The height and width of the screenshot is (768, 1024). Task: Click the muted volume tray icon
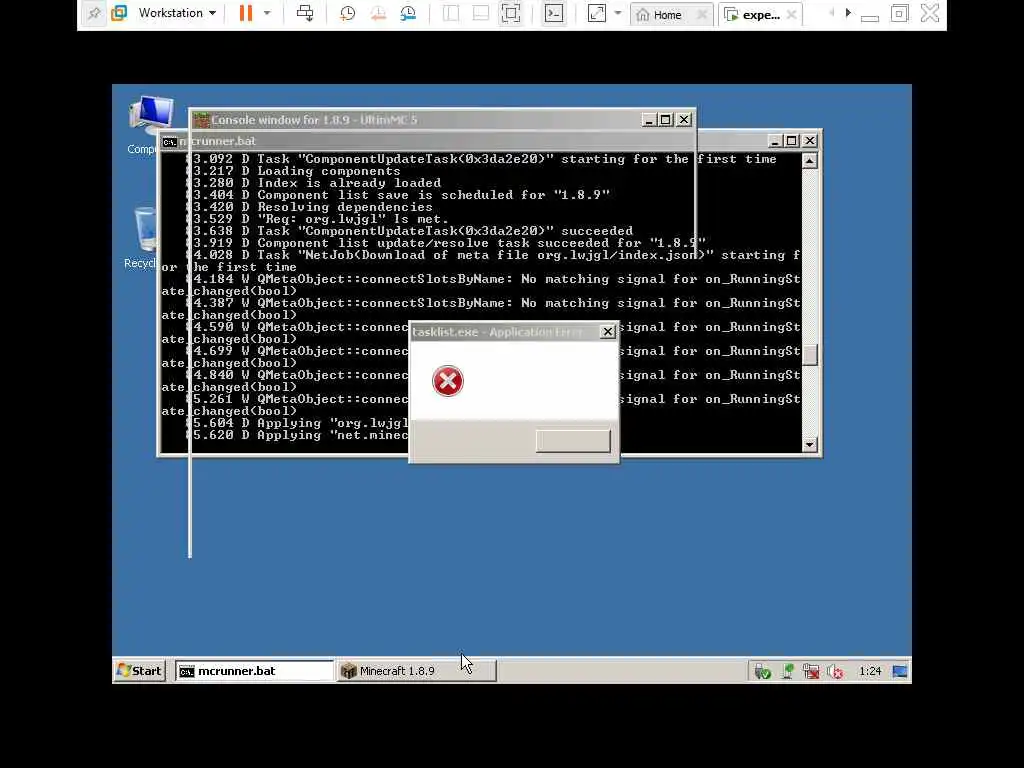click(835, 671)
